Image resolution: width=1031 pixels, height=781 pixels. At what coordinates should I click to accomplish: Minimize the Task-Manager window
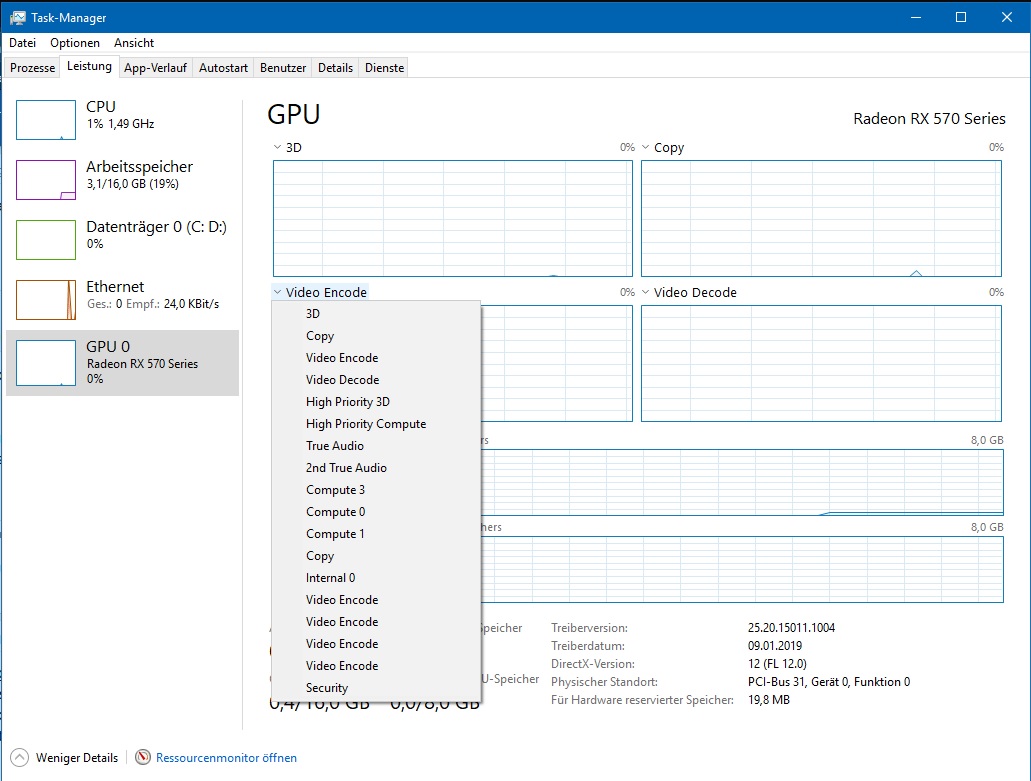click(x=915, y=17)
